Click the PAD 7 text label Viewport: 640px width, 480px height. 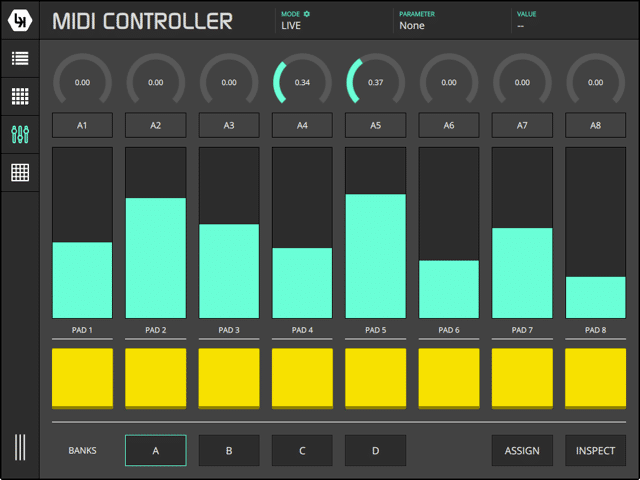point(522,330)
